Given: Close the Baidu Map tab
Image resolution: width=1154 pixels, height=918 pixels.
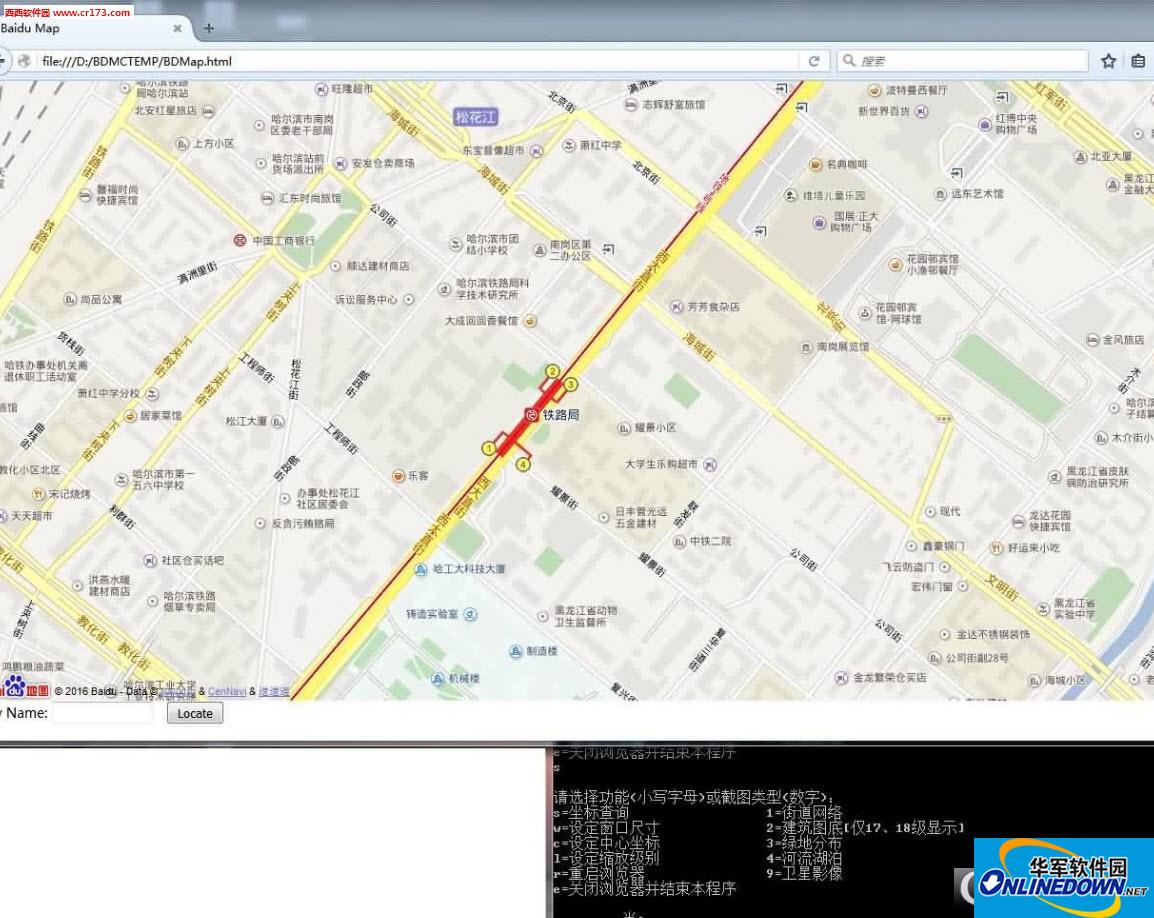Looking at the screenshot, I should pyautogui.click(x=177, y=28).
